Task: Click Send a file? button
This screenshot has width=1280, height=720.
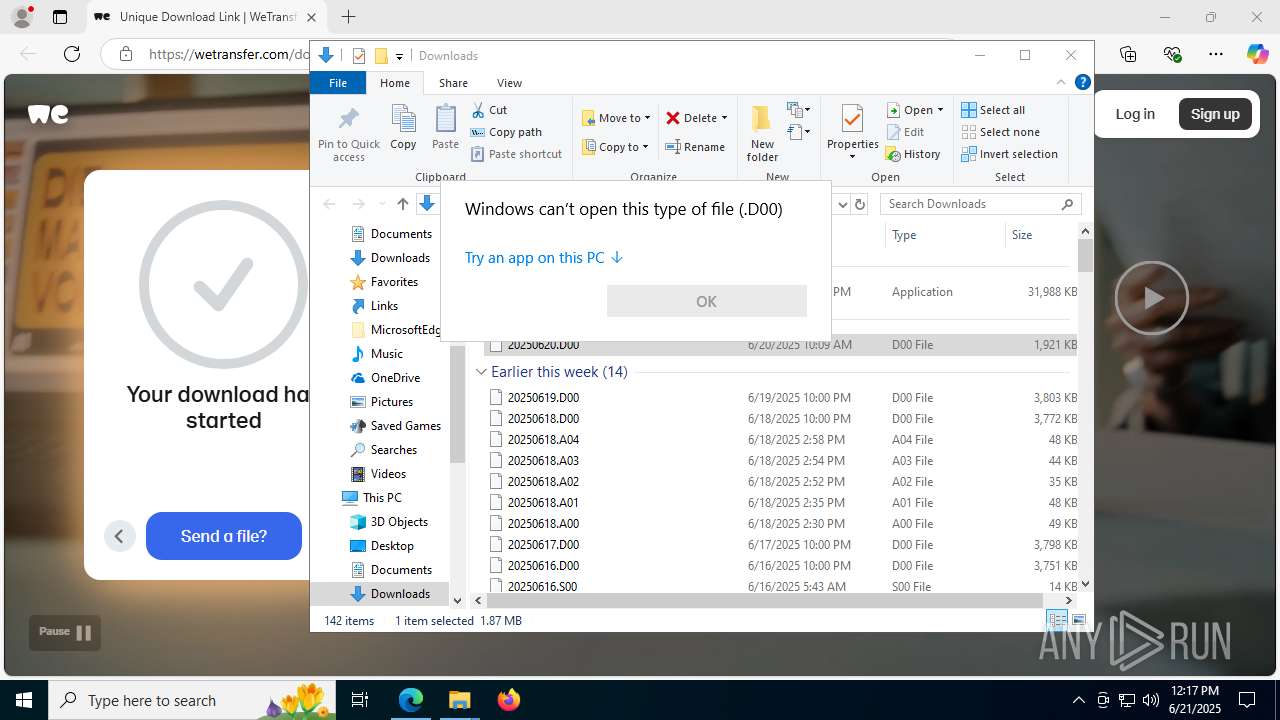Action: pos(224,536)
